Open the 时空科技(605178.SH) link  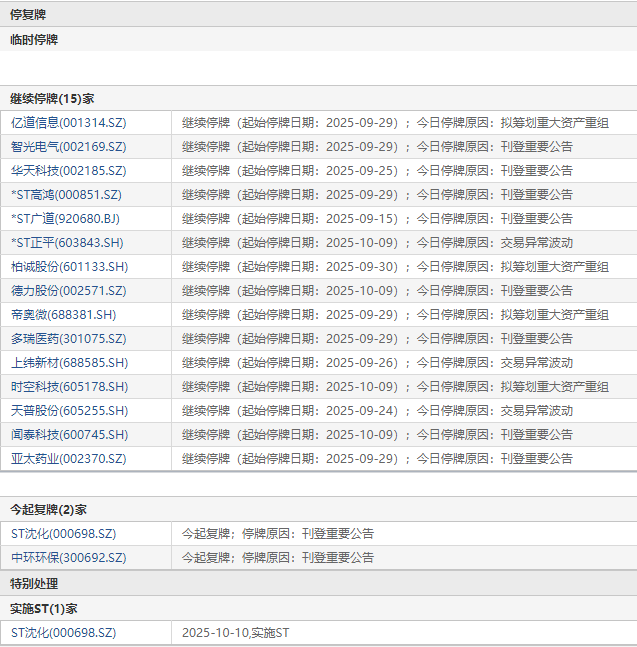pyautogui.click(x=70, y=387)
